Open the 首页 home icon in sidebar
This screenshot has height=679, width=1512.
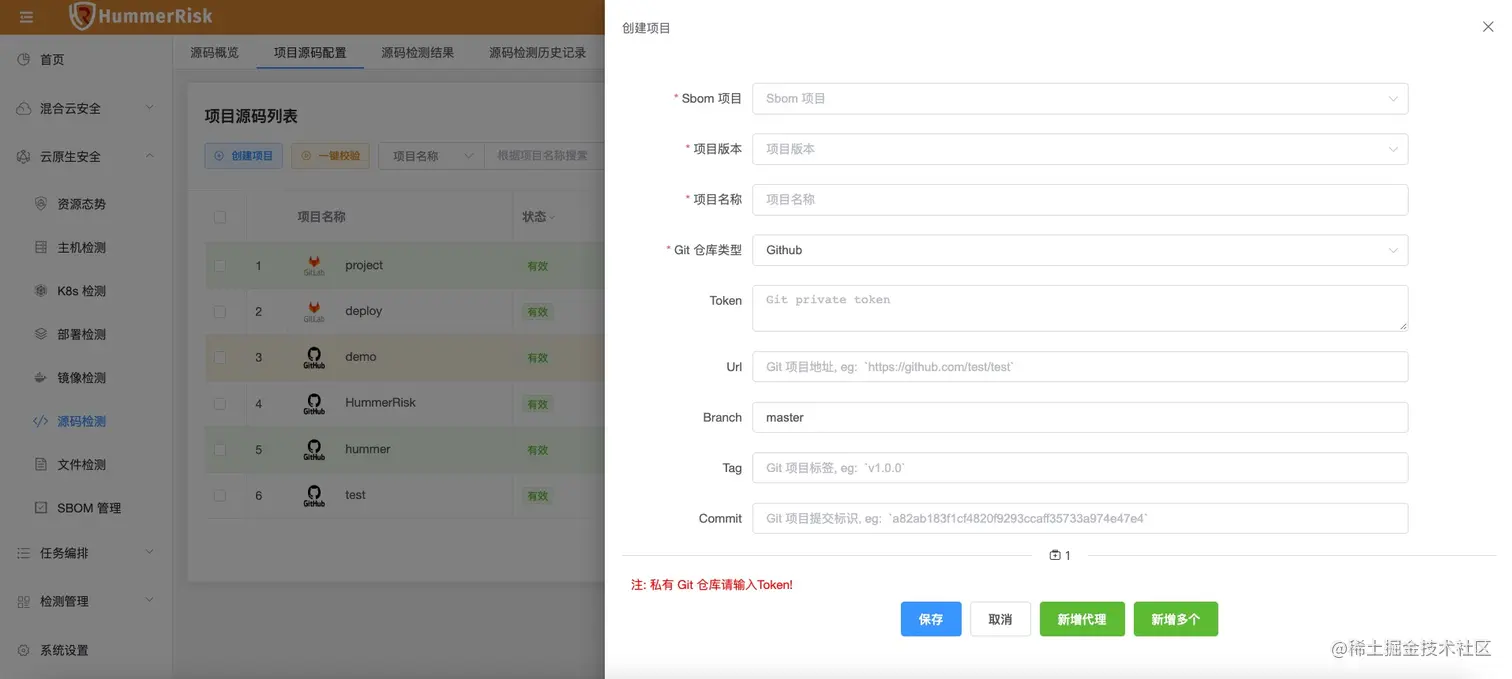click(24, 60)
